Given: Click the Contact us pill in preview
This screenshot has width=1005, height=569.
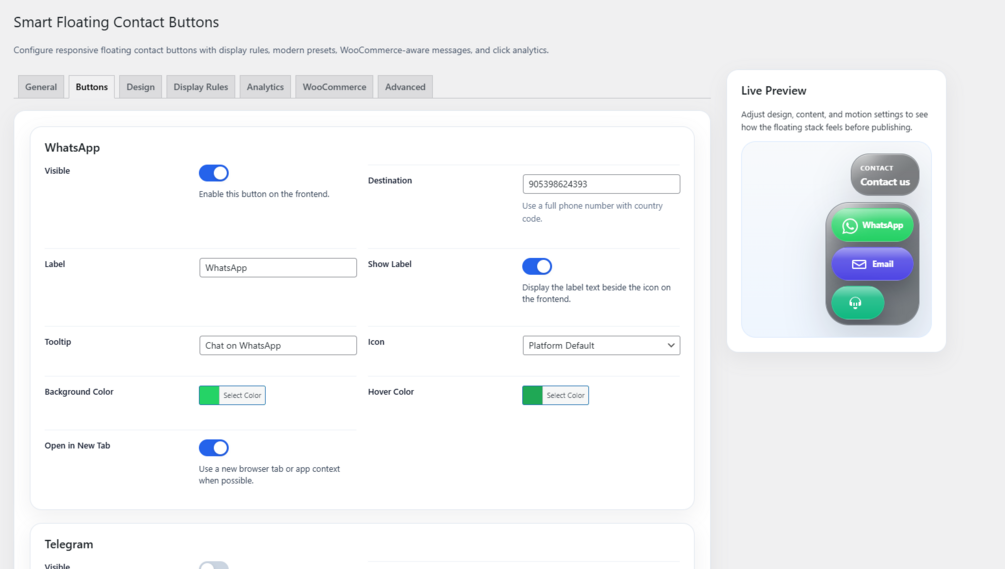Looking at the screenshot, I should 885,174.
